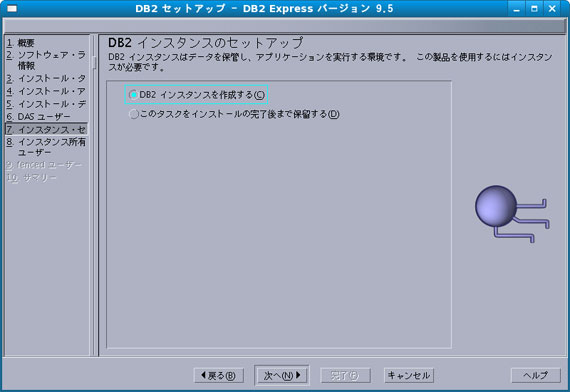Go to step 2 ソフトウェア・ラ 情報
The image size is (570, 392).
coord(46,60)
